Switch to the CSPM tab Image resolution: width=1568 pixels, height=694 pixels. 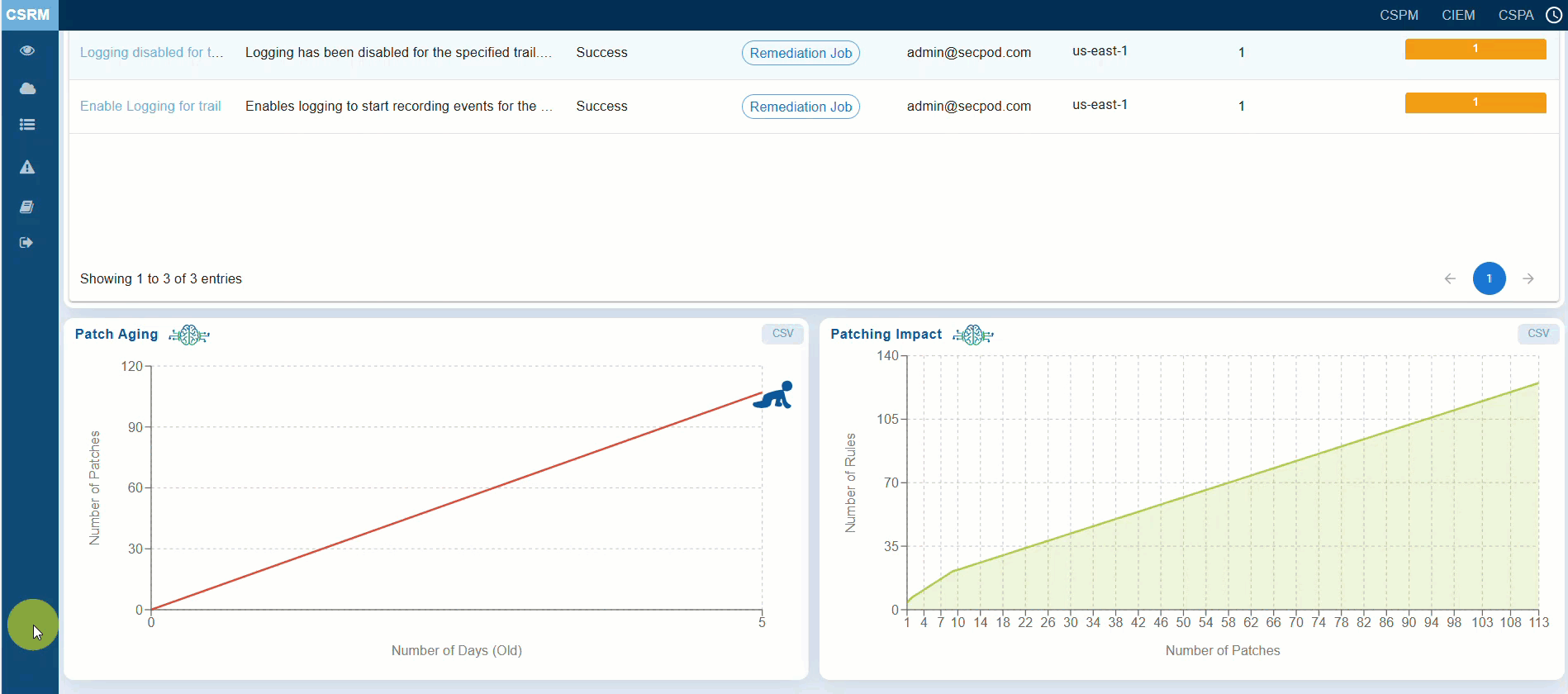(1399, 15)
